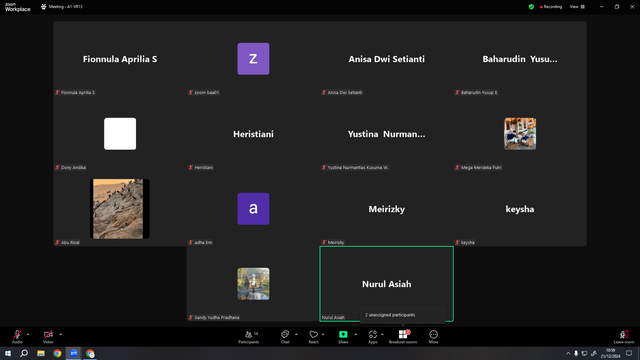Open the Participants panel
The height and width of the screenshot is (360, 640).
(x=249, y=337)
